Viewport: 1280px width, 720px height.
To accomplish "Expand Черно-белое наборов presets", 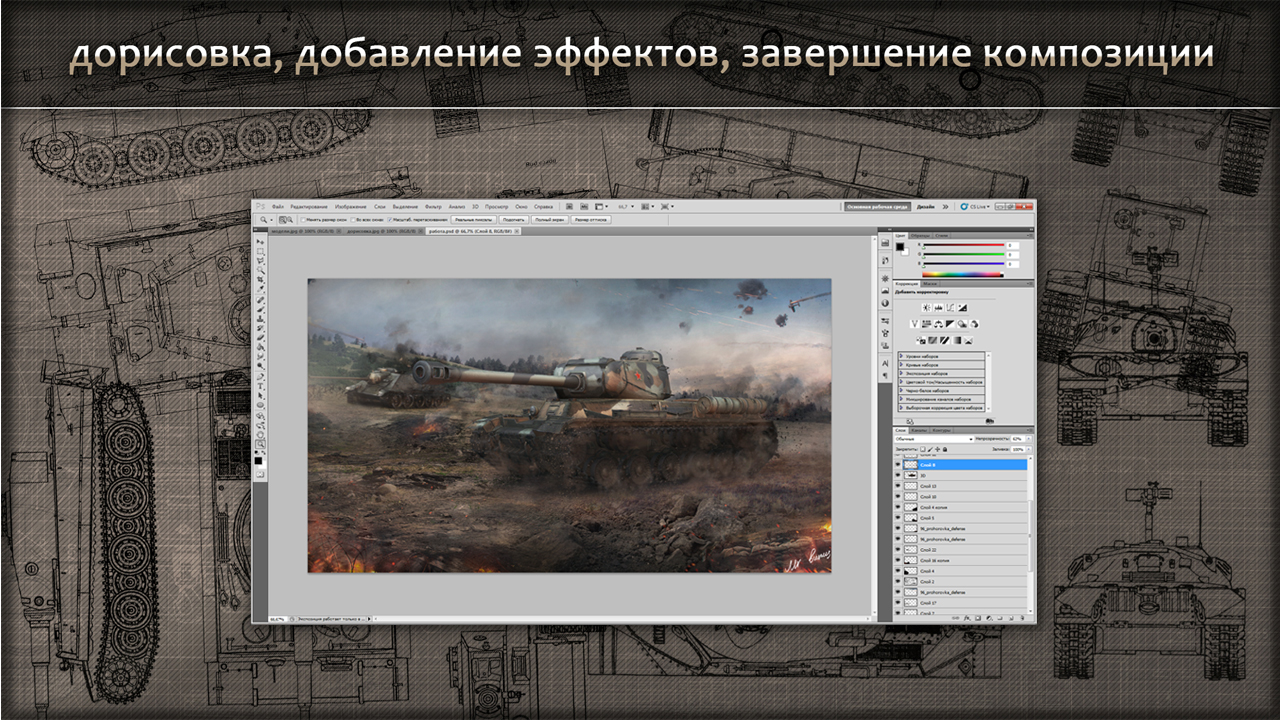I will (x=901, y=390).
